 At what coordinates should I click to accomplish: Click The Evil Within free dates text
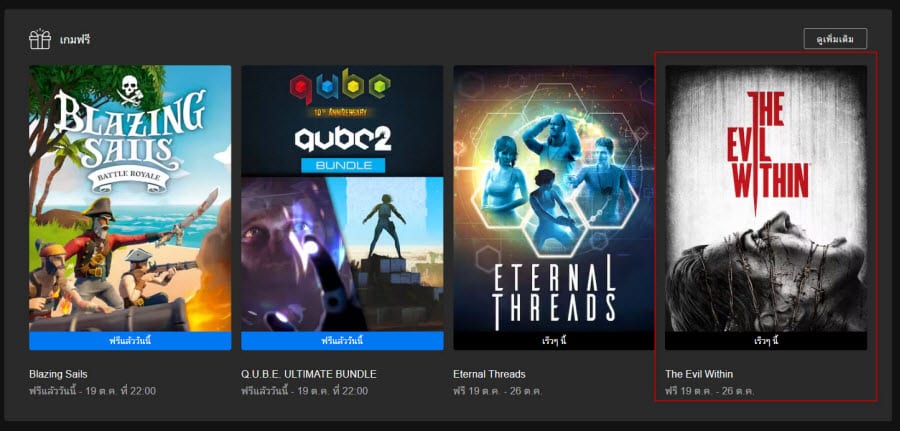[709, 391]
